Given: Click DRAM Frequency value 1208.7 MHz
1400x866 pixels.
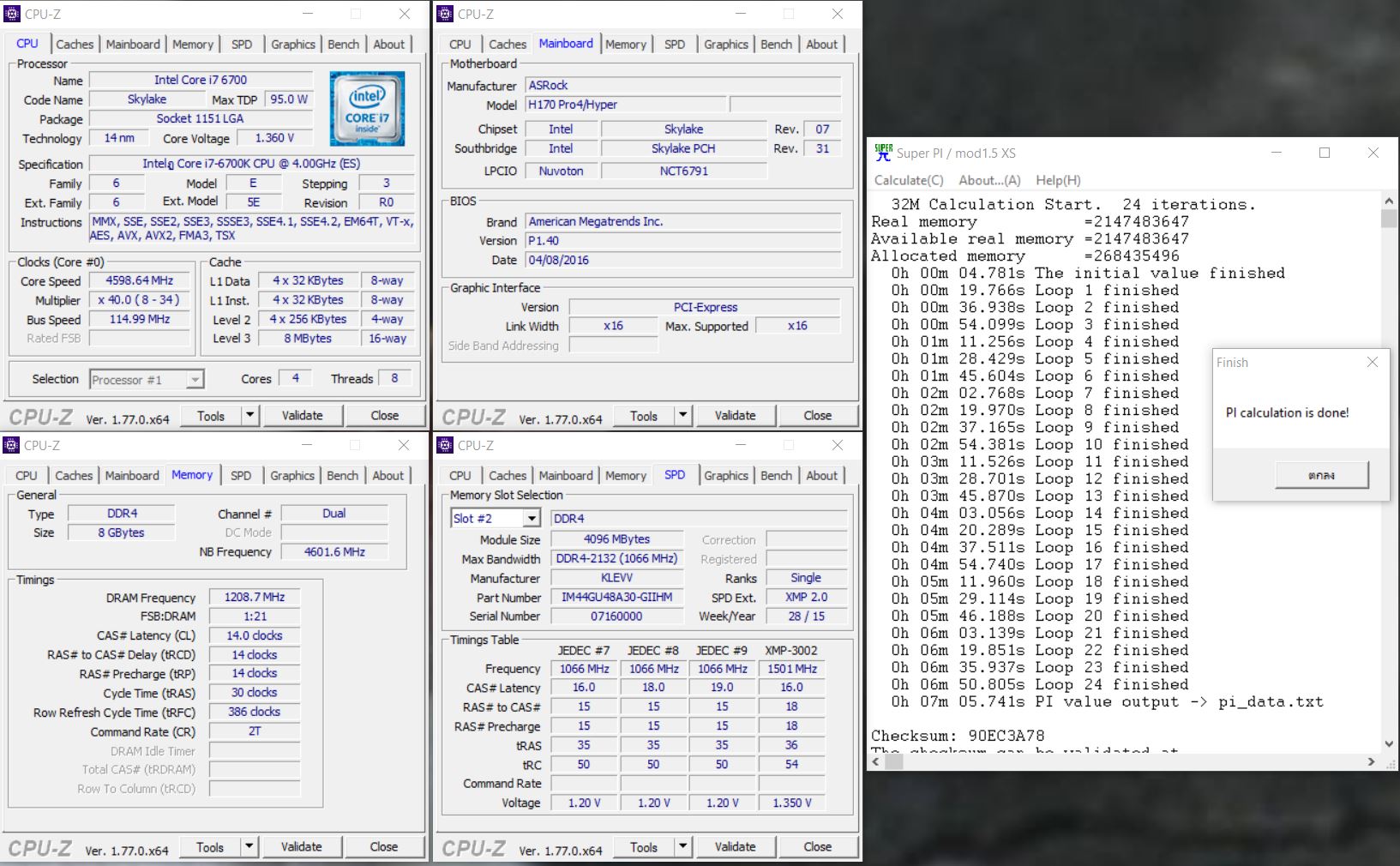Looking at the screenshot, I should pyautogui.click(x=255, y=598).
